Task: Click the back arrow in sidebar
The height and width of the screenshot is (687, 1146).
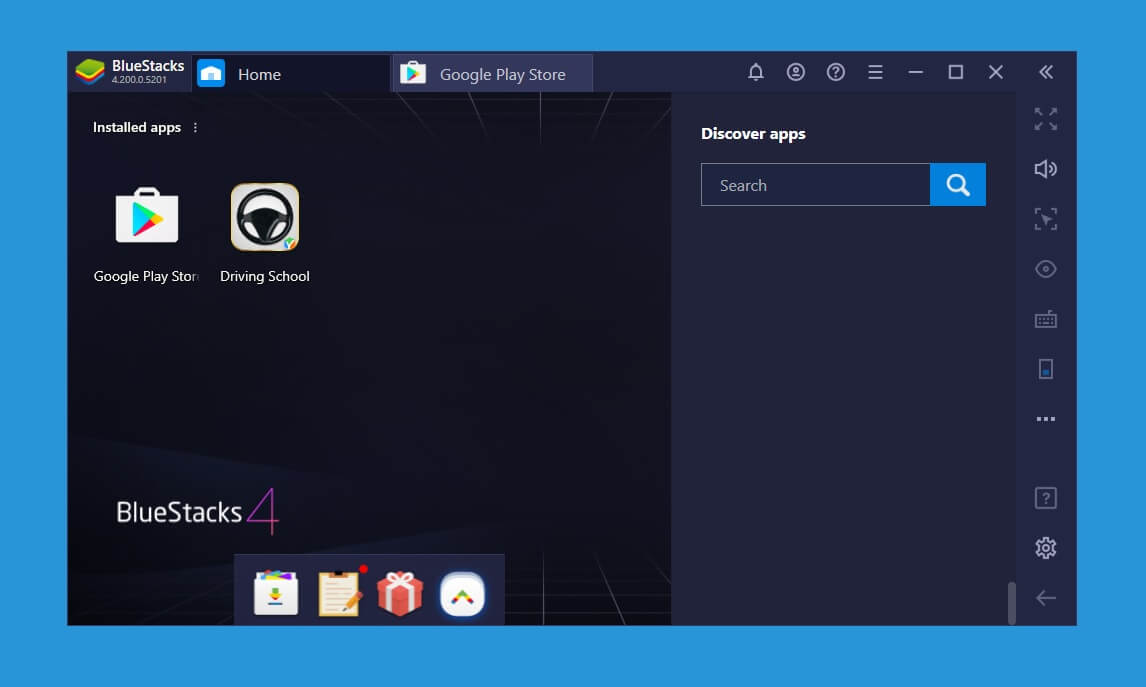Action: 1046,598
